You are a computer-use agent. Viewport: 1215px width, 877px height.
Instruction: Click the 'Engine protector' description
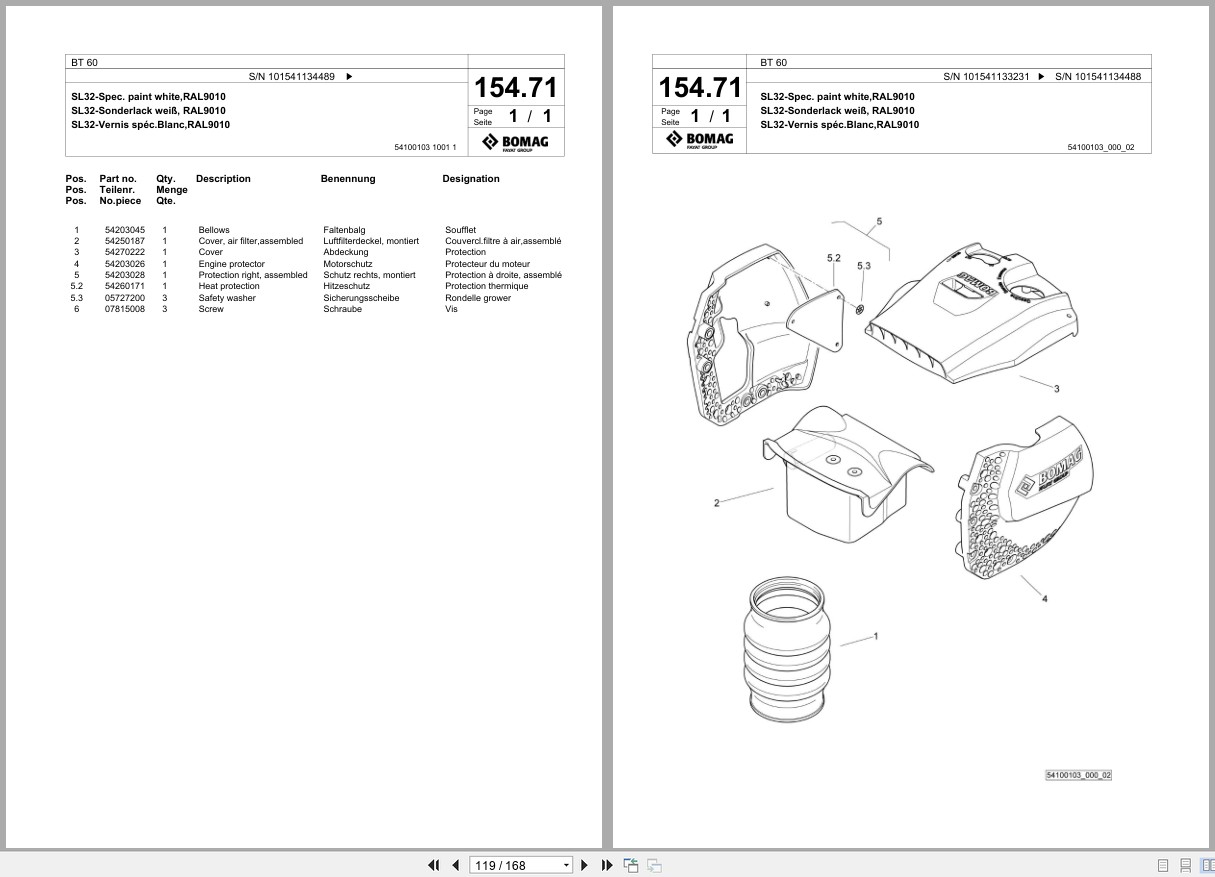click(232, 264)
